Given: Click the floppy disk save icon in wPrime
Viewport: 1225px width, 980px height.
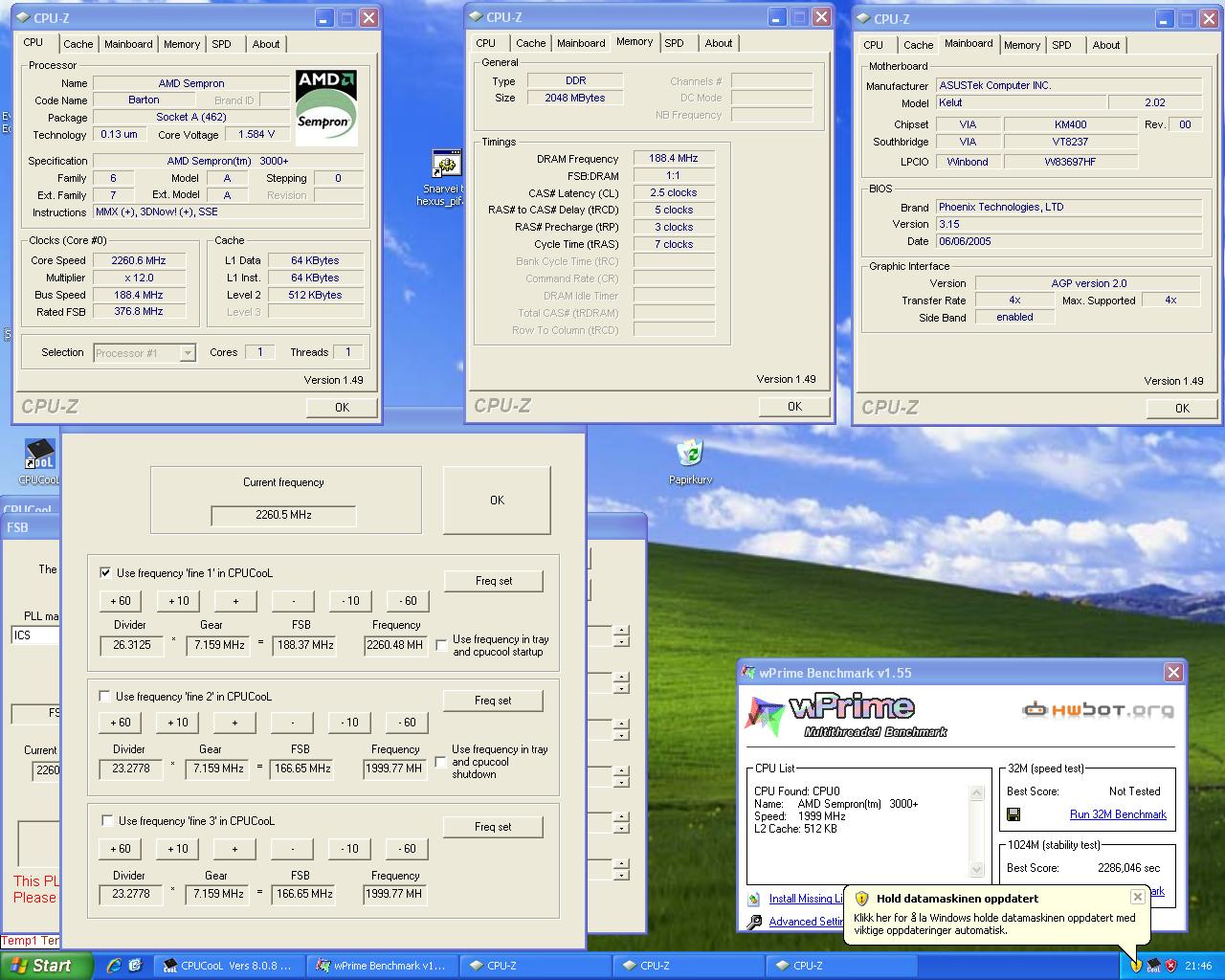Looking at the screenshot, I should (1013, 814).
